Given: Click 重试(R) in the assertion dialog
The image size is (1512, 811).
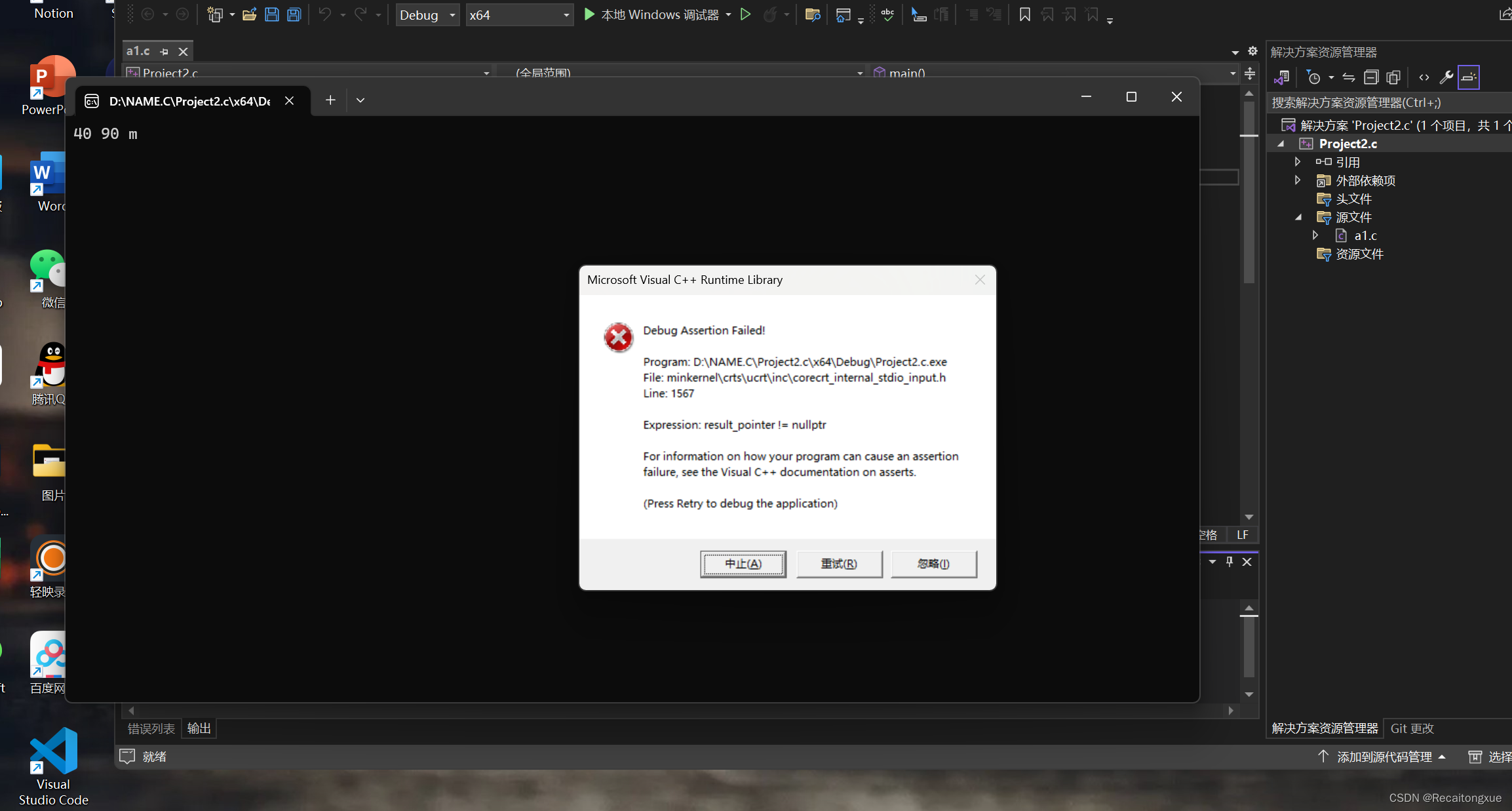Looking at the screenshot, I should [839, 564].
